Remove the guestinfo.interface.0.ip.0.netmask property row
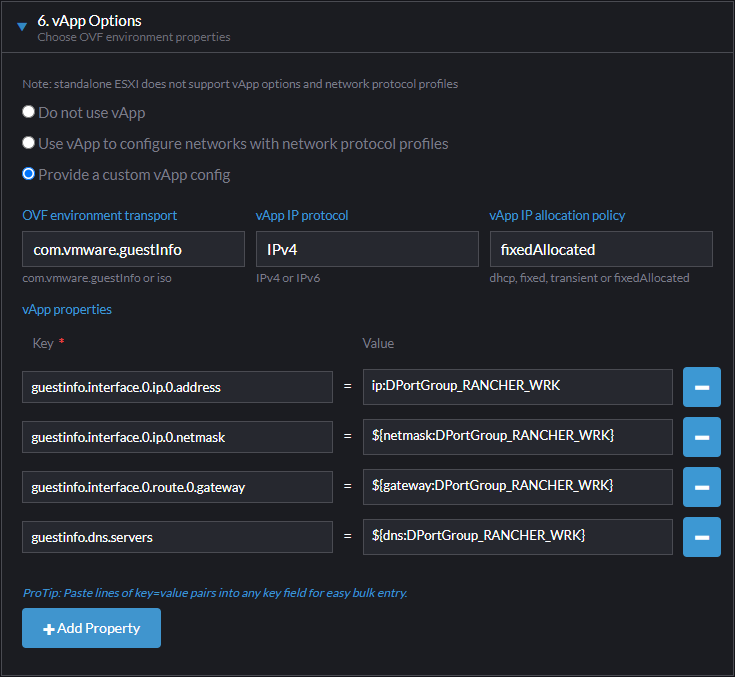 coord(701,437)
